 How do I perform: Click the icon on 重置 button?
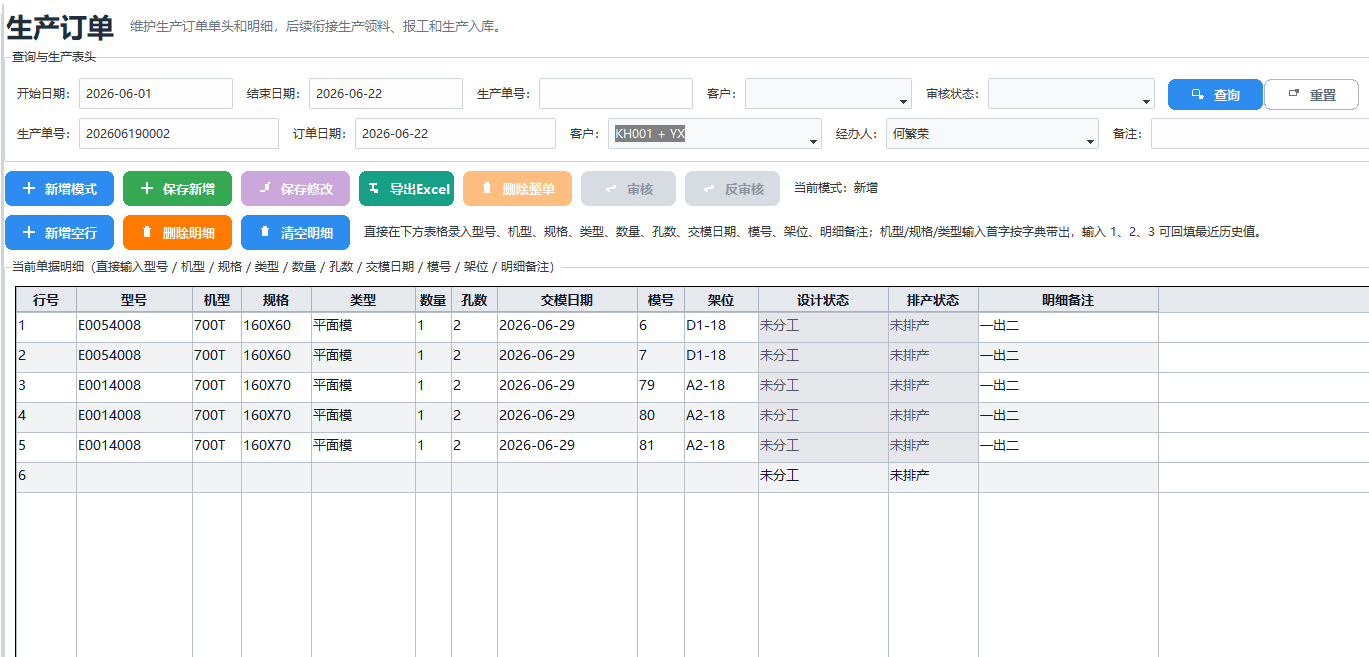pyautogui.click(x=1294, y=94)
